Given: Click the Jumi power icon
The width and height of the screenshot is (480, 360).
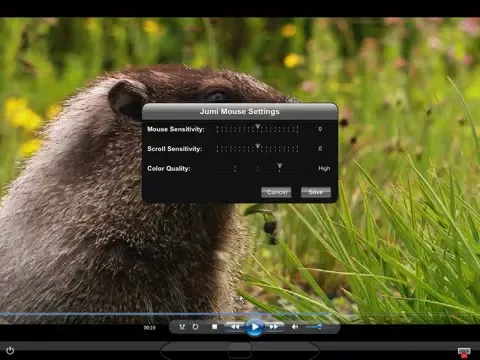Looking at the screenshot, I should pos(10,350).
